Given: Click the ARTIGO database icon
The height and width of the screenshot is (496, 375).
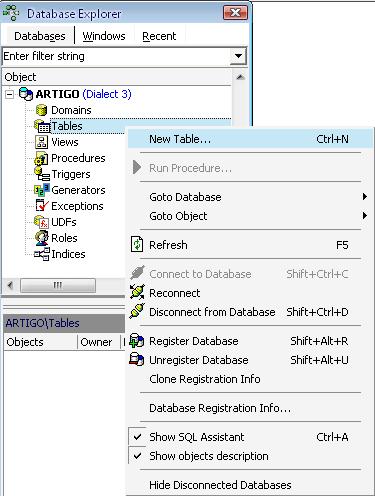Looking at the screenshot, I should coord(26,94).
